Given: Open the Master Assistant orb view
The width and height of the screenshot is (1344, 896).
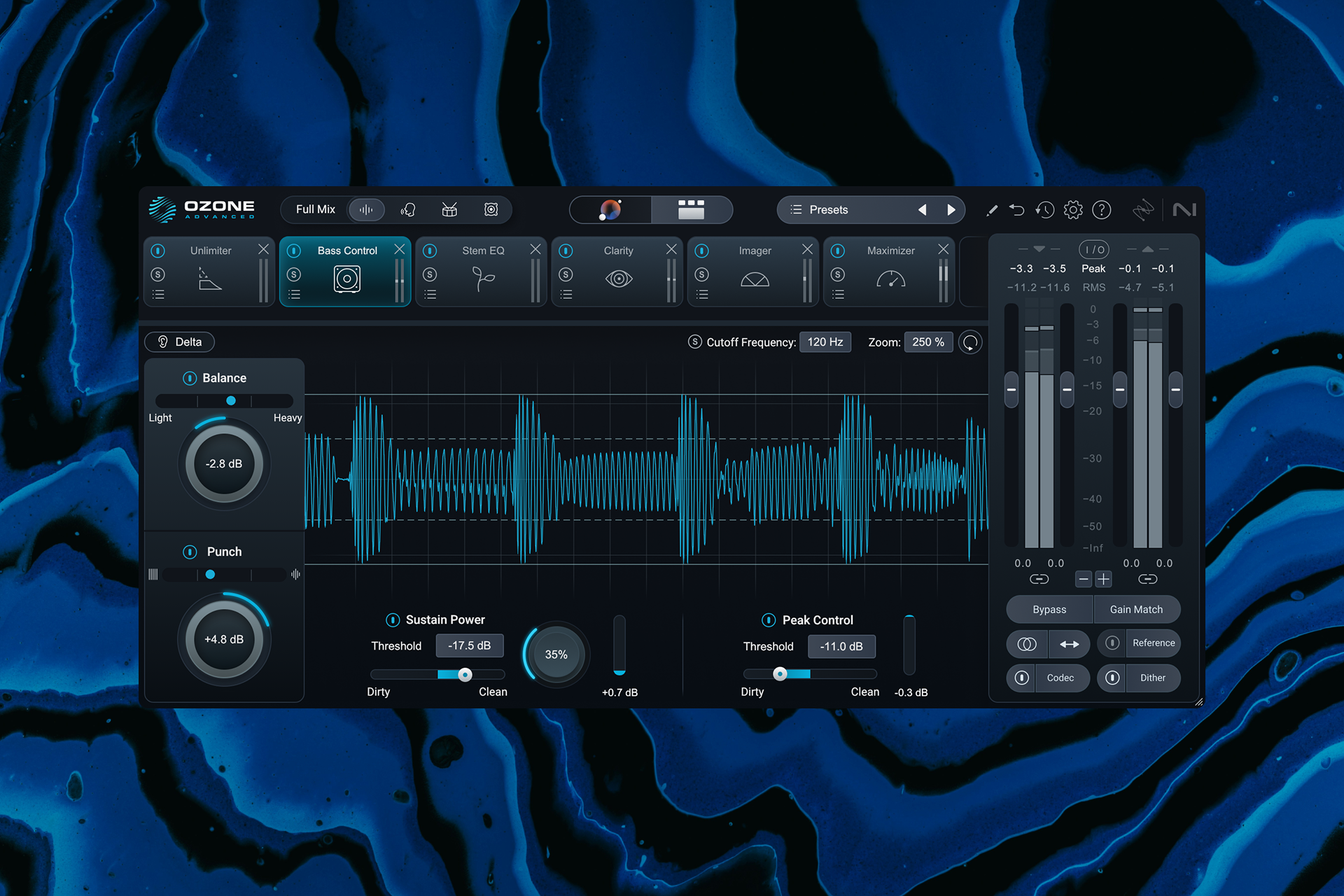Looking at the screenshot, I should (x=610, y=209).
